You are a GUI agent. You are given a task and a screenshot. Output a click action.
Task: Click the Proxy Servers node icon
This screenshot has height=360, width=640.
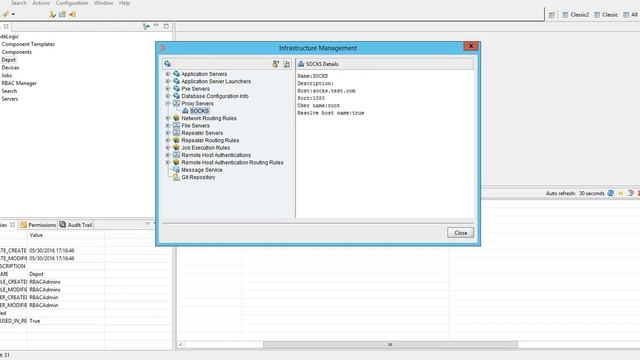[176, 103]
